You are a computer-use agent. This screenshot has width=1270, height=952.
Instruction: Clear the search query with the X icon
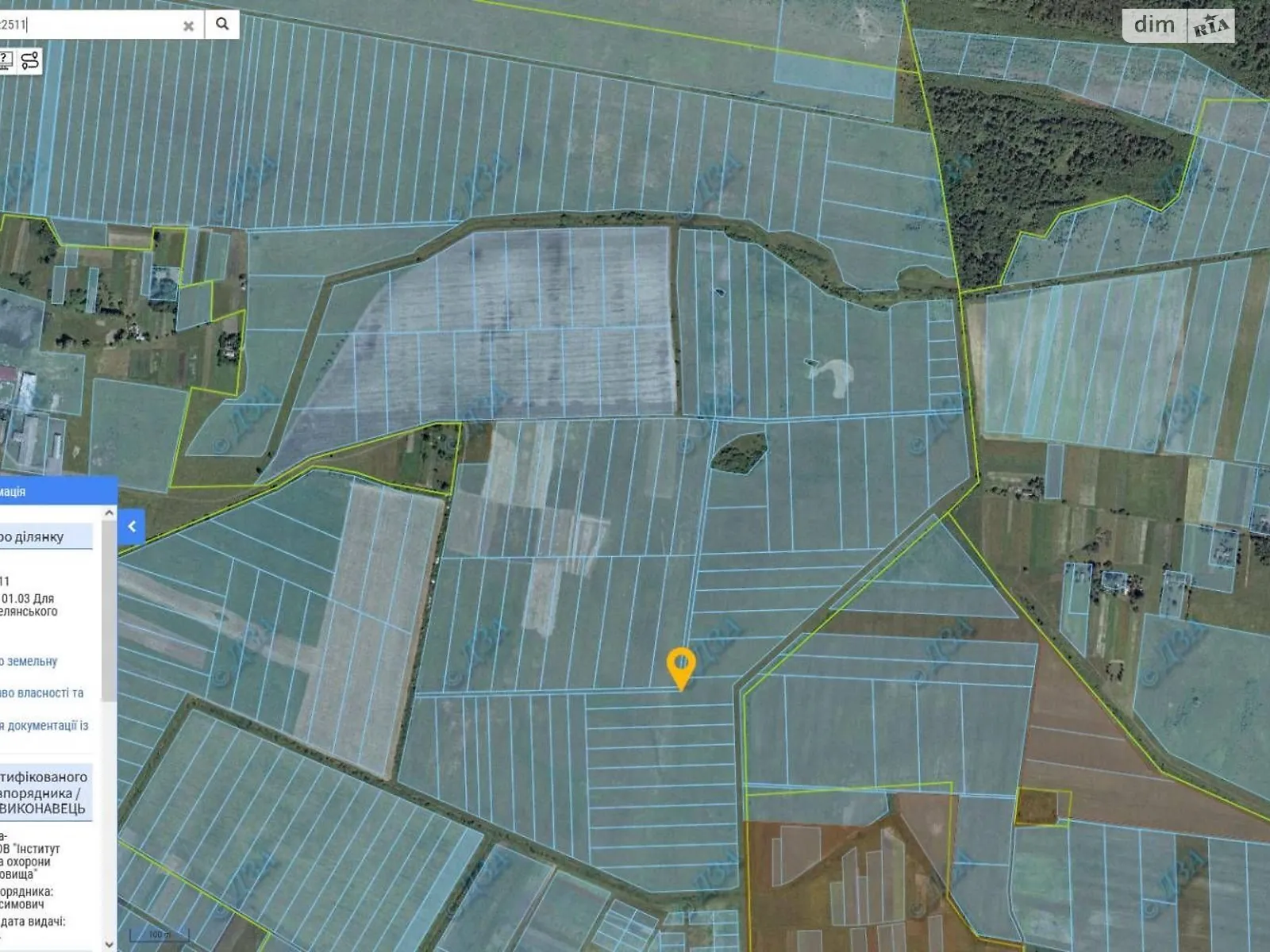(188, 25)
